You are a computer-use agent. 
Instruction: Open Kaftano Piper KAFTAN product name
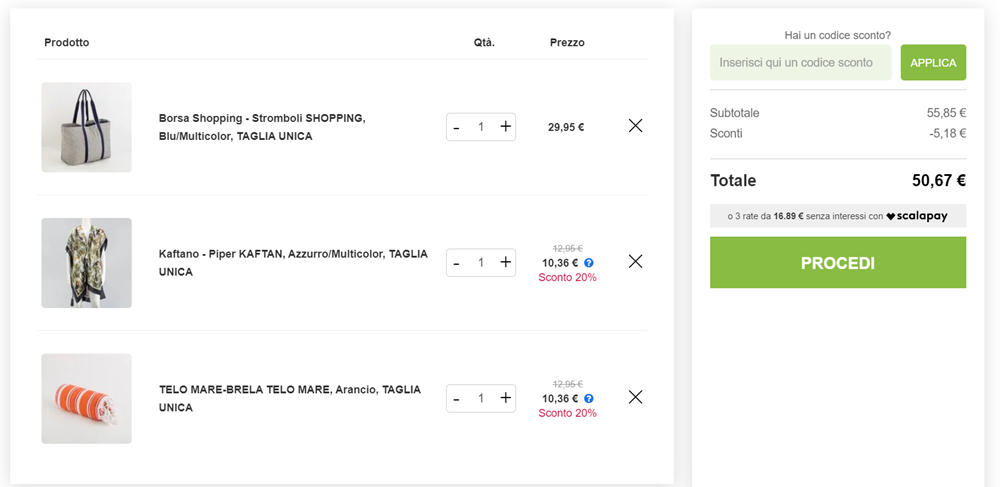(x=293, y=263)
